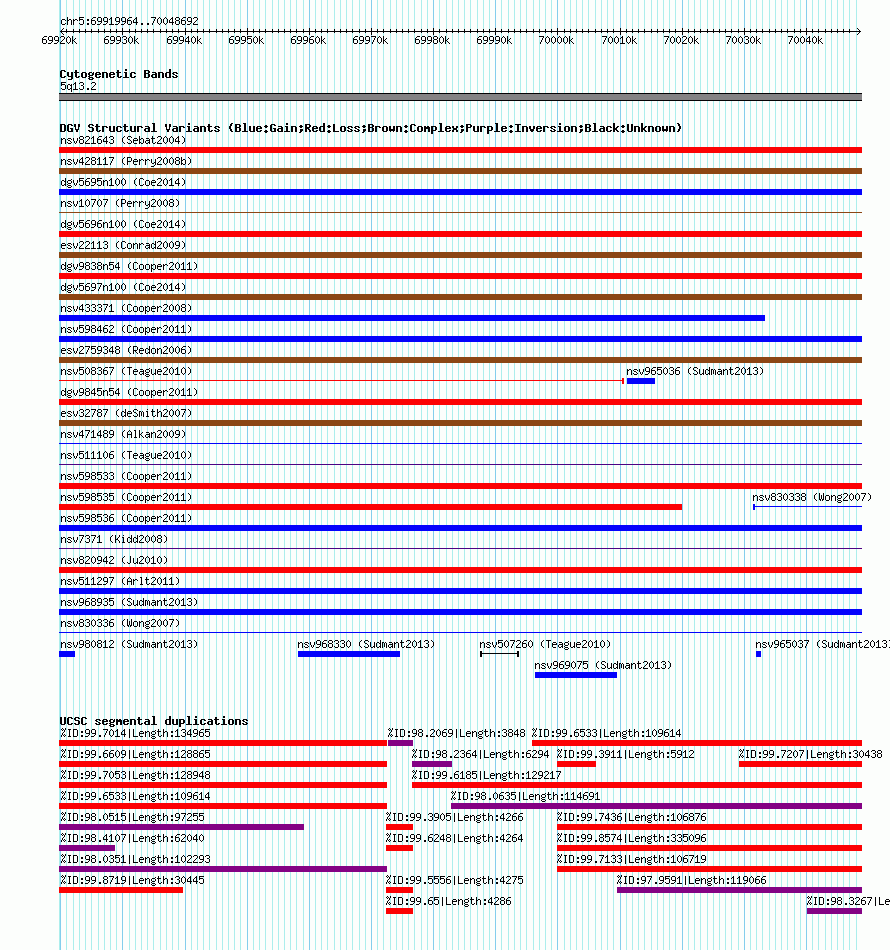Image resolution: width=890 pixels, height=950 pixels.
Task: Click dgv9838n54 (Cooper2011) label
Action: [129, 267]
